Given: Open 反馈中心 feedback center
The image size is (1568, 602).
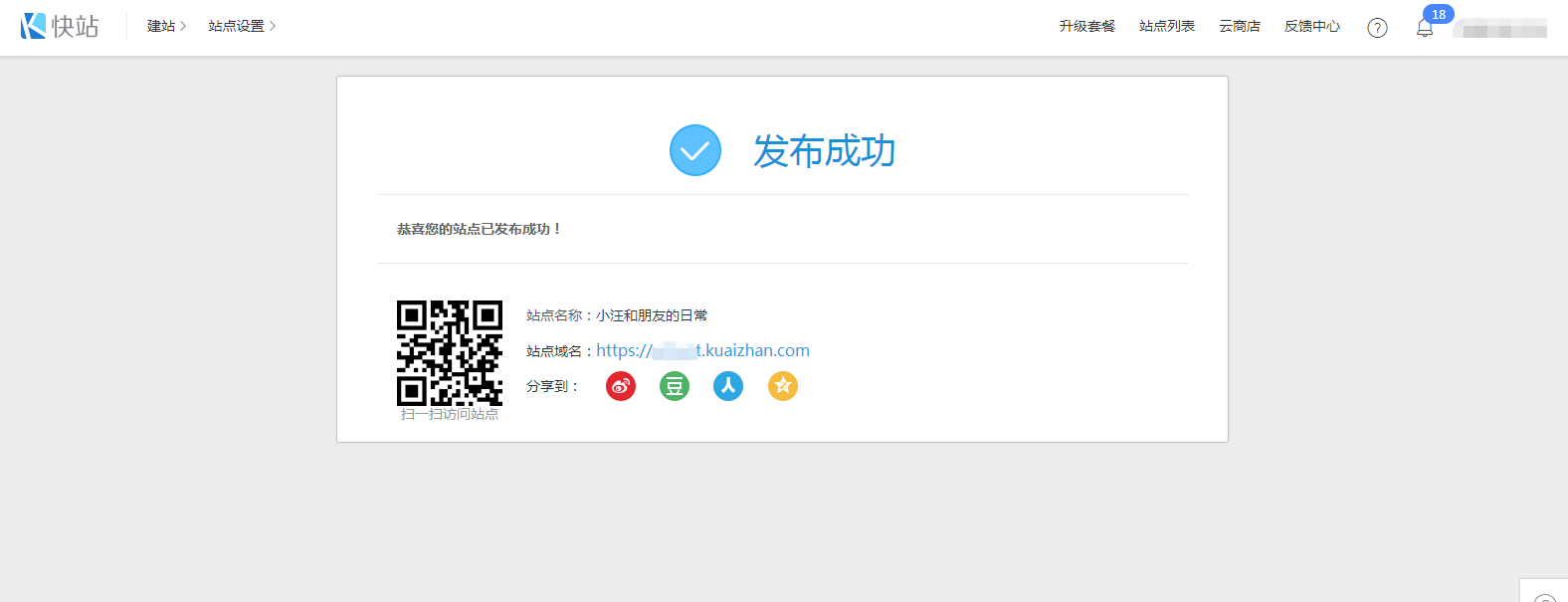Looking at the screenshot, I should tap(1312, 26).
